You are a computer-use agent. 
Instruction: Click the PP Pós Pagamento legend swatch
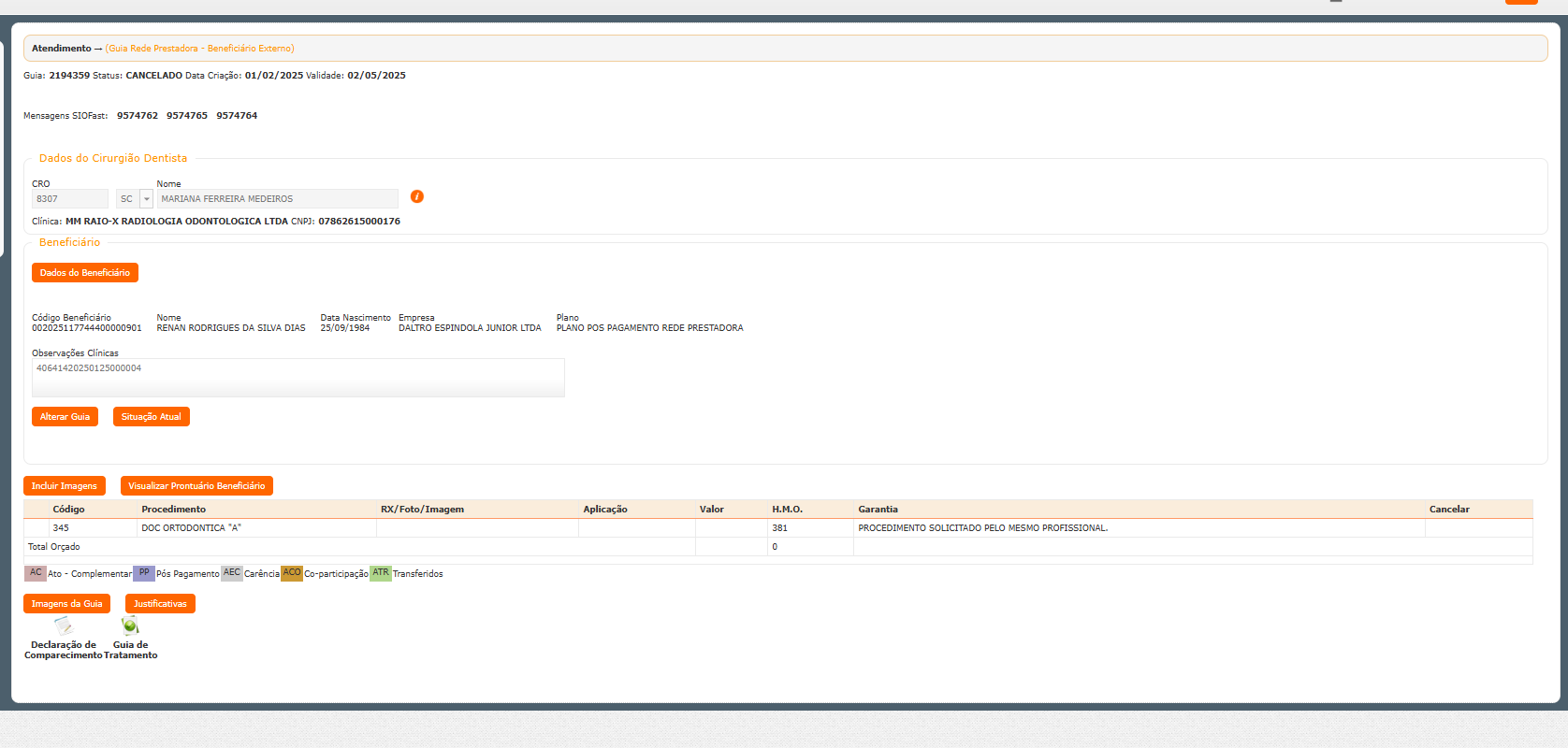144,573
